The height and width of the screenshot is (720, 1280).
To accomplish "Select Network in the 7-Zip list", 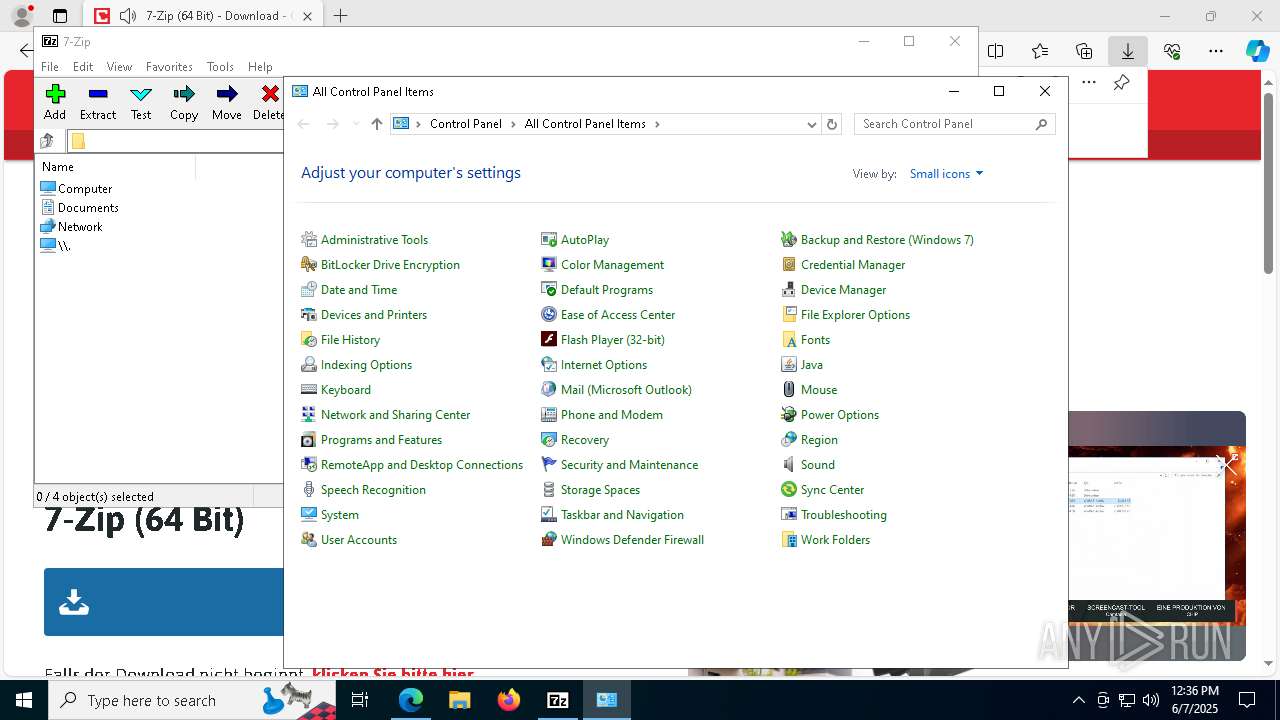I will pos(72,226).
